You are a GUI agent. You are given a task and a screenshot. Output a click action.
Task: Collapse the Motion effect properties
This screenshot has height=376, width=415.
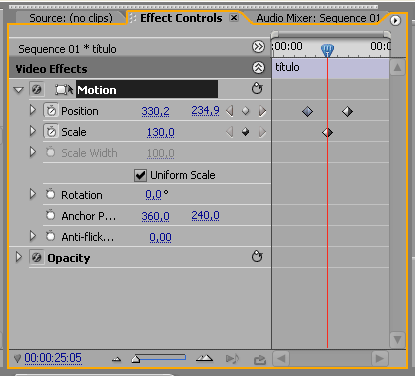[19, 90]
